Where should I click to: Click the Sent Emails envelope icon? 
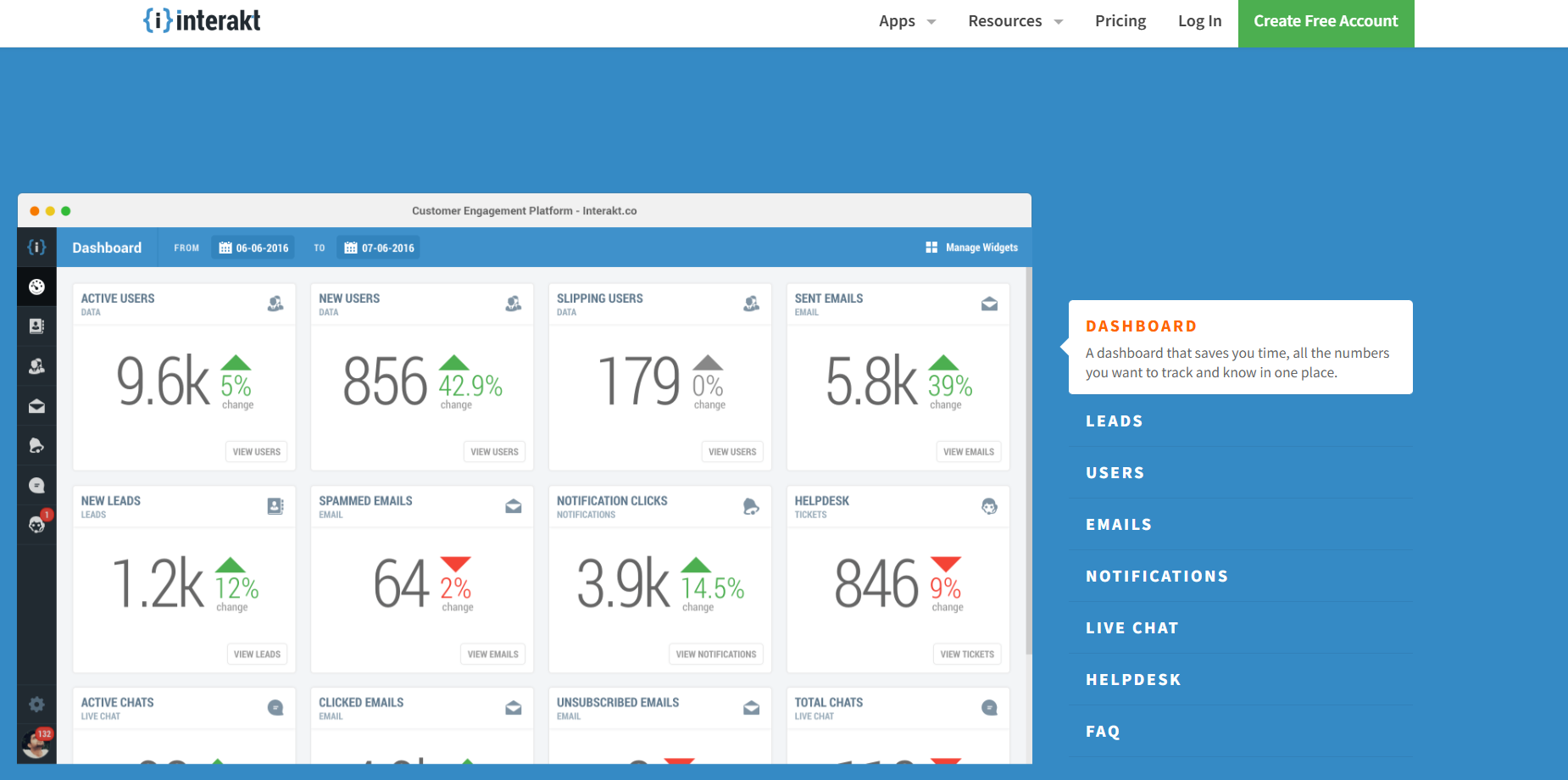pyautogui.click(x=989, y=304)
